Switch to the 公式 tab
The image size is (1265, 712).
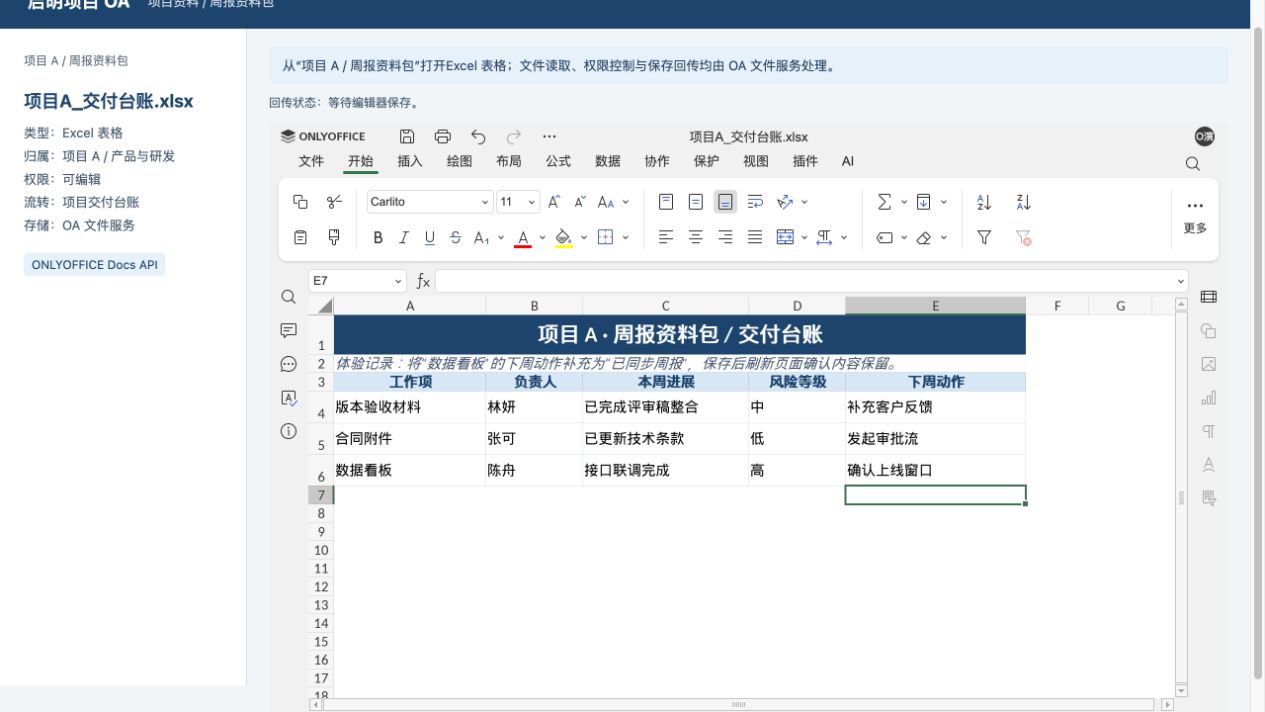coord(558,161)
